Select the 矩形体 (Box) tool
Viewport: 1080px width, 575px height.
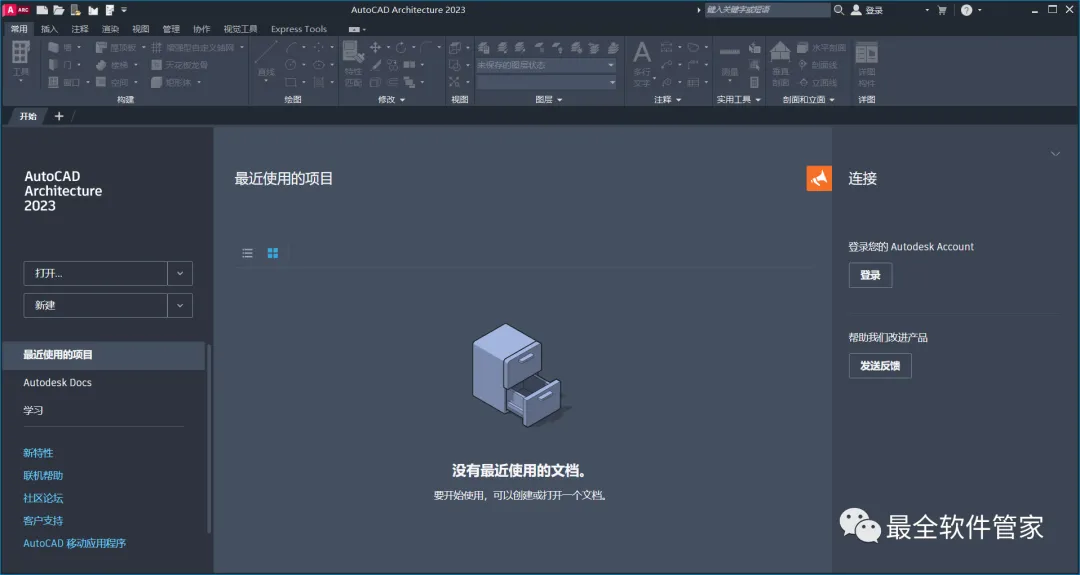(x=176, y=82)
